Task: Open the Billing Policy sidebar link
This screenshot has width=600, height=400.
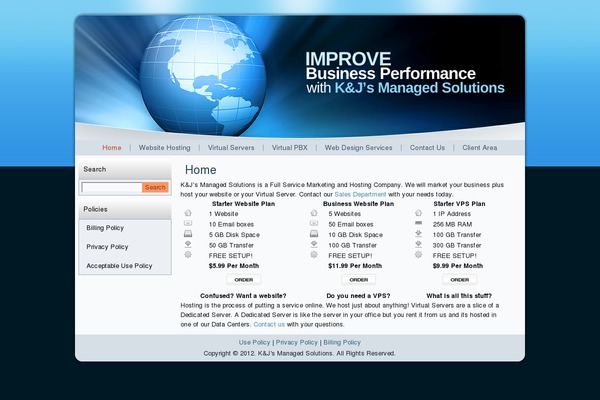Action: coord(105,228)
